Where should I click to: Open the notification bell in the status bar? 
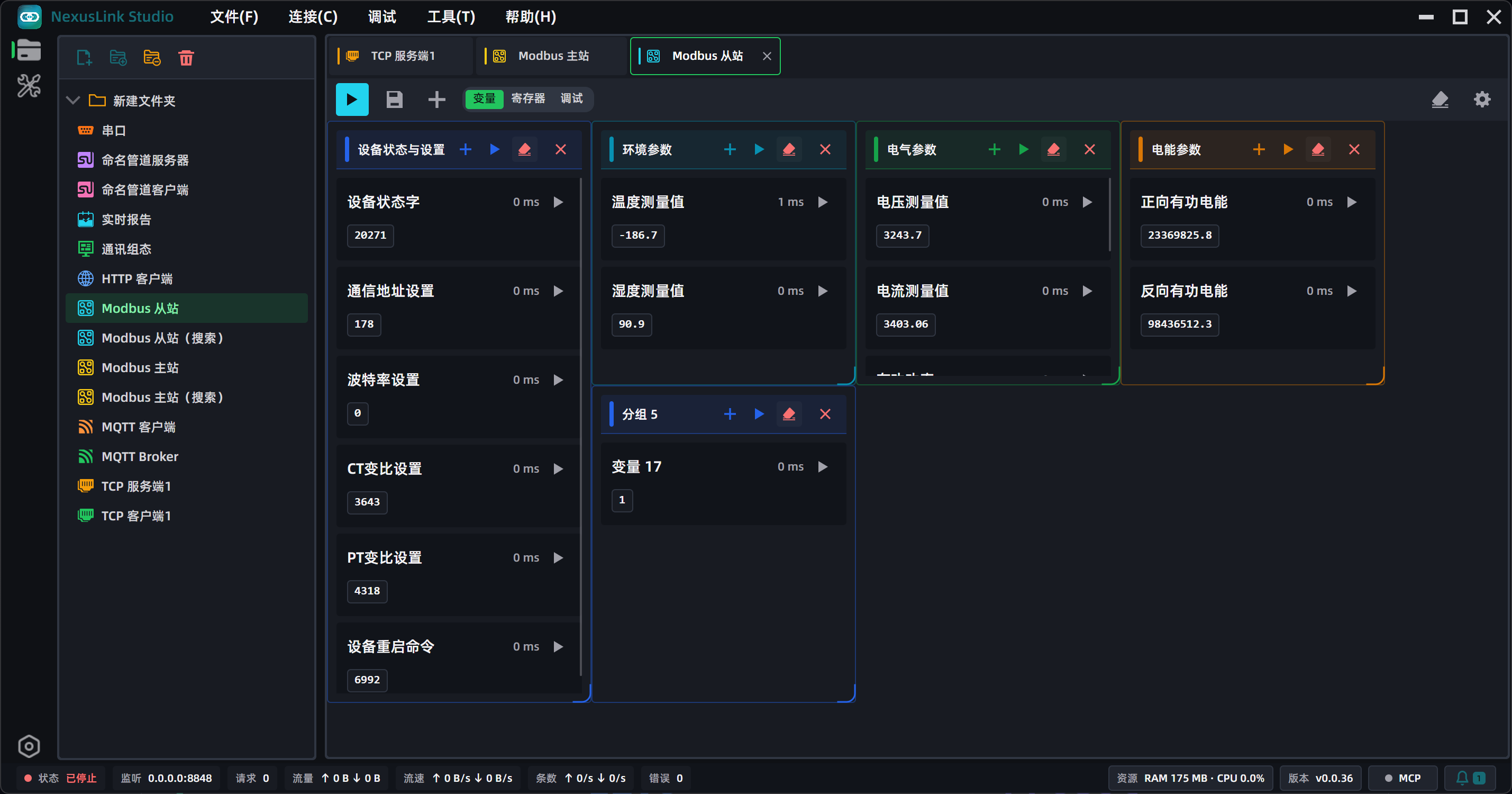[1470, 778]
